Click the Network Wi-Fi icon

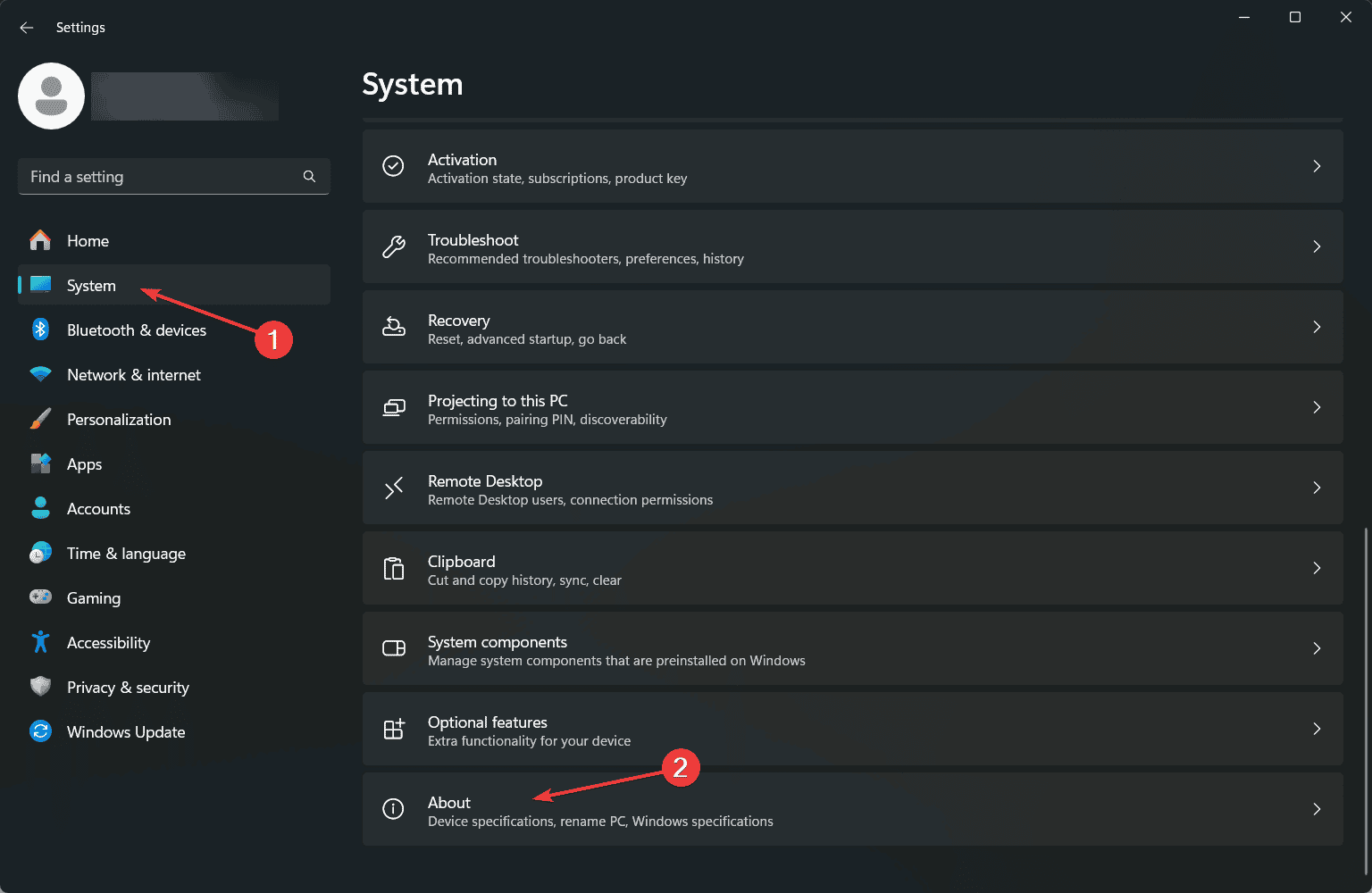click(x=40, y=374)
